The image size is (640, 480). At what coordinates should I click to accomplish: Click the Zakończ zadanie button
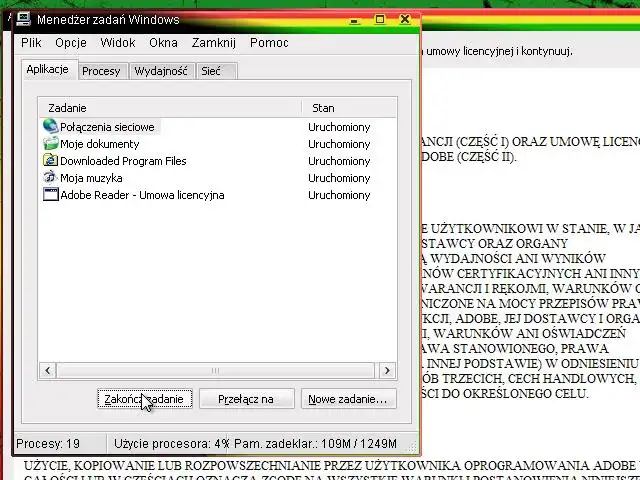[144, 399]
